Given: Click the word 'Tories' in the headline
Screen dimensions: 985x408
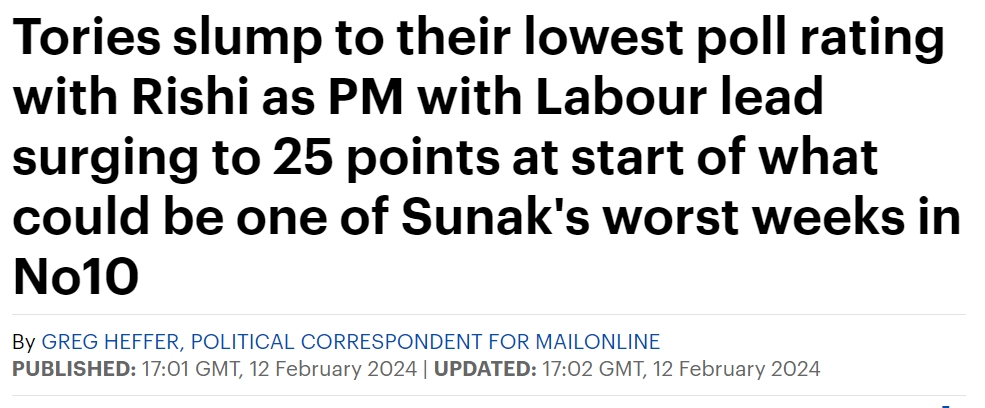Looking at the screenshot, I should point(87,36).
